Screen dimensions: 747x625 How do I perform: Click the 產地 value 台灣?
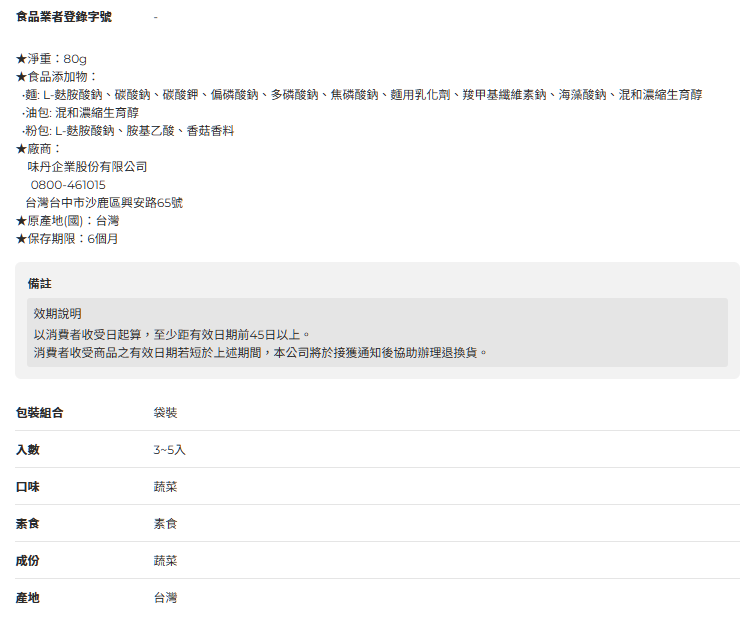165,598
